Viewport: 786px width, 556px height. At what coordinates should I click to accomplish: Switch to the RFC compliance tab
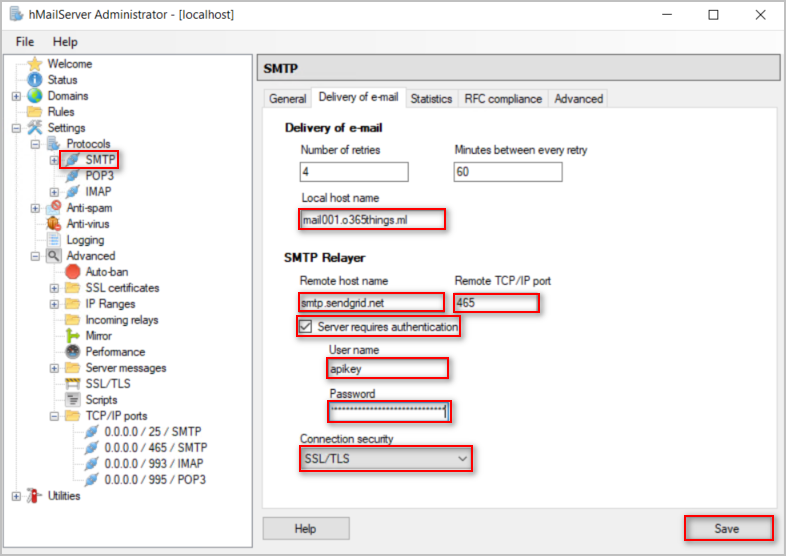(503, 99)
